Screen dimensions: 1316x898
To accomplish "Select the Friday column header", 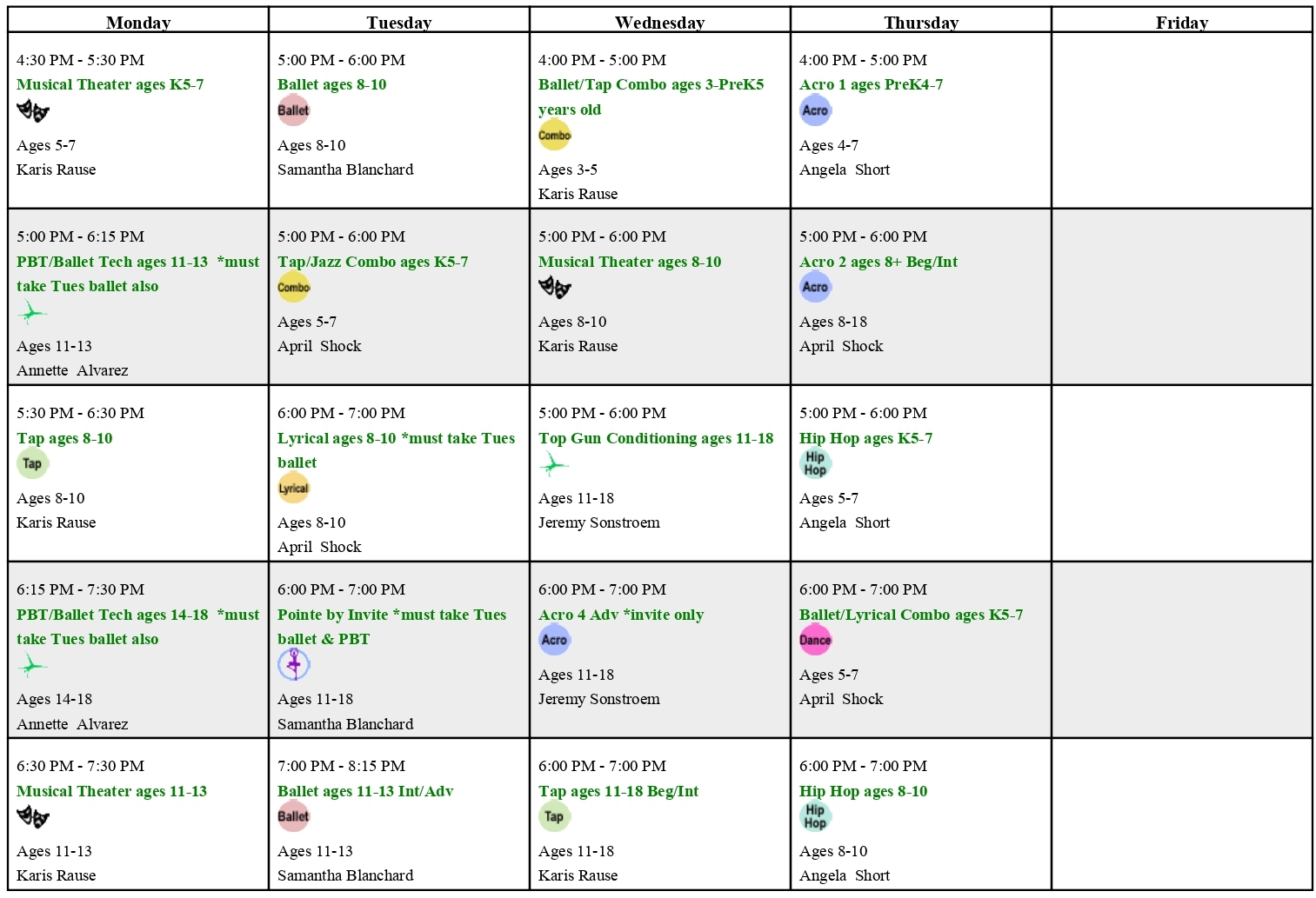I will (x=1182, y=21).
